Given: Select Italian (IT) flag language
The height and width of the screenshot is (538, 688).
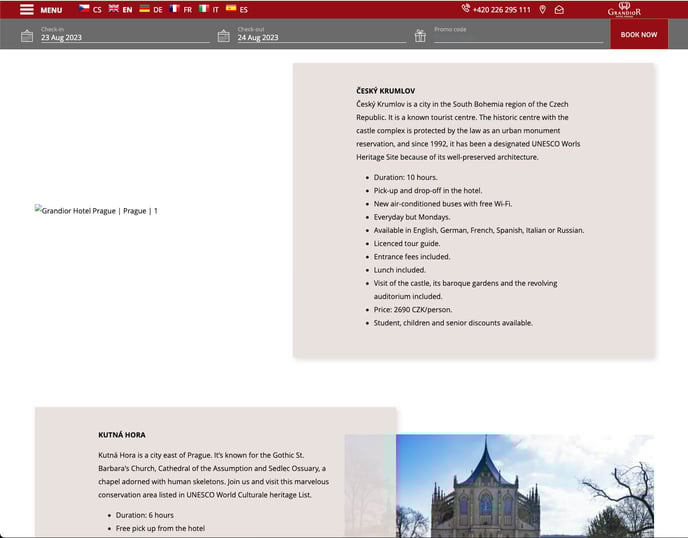Looking at the screenshot, I should [x=204, y=9].
